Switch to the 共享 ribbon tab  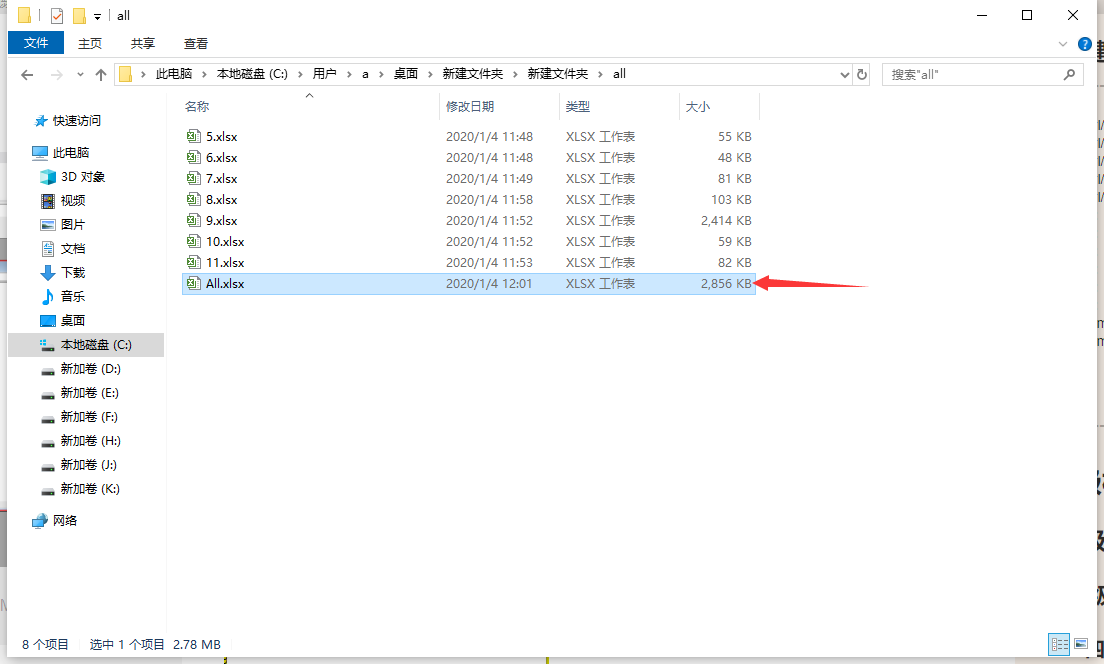142,44
